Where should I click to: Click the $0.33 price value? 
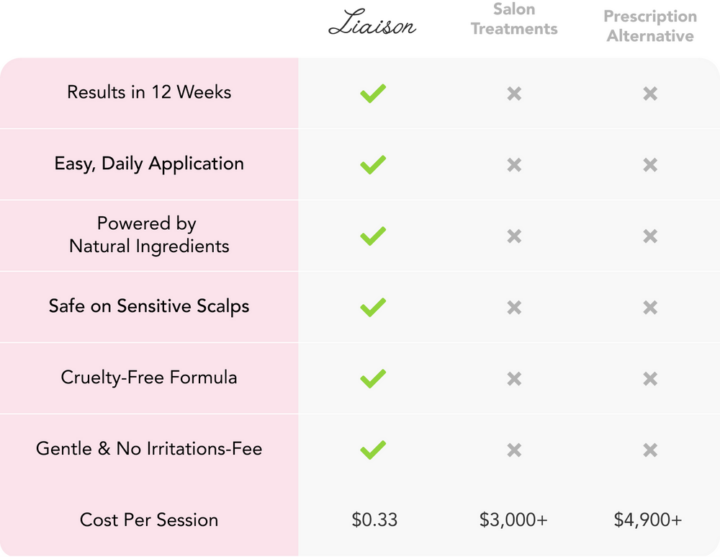(x=373, y=520)
